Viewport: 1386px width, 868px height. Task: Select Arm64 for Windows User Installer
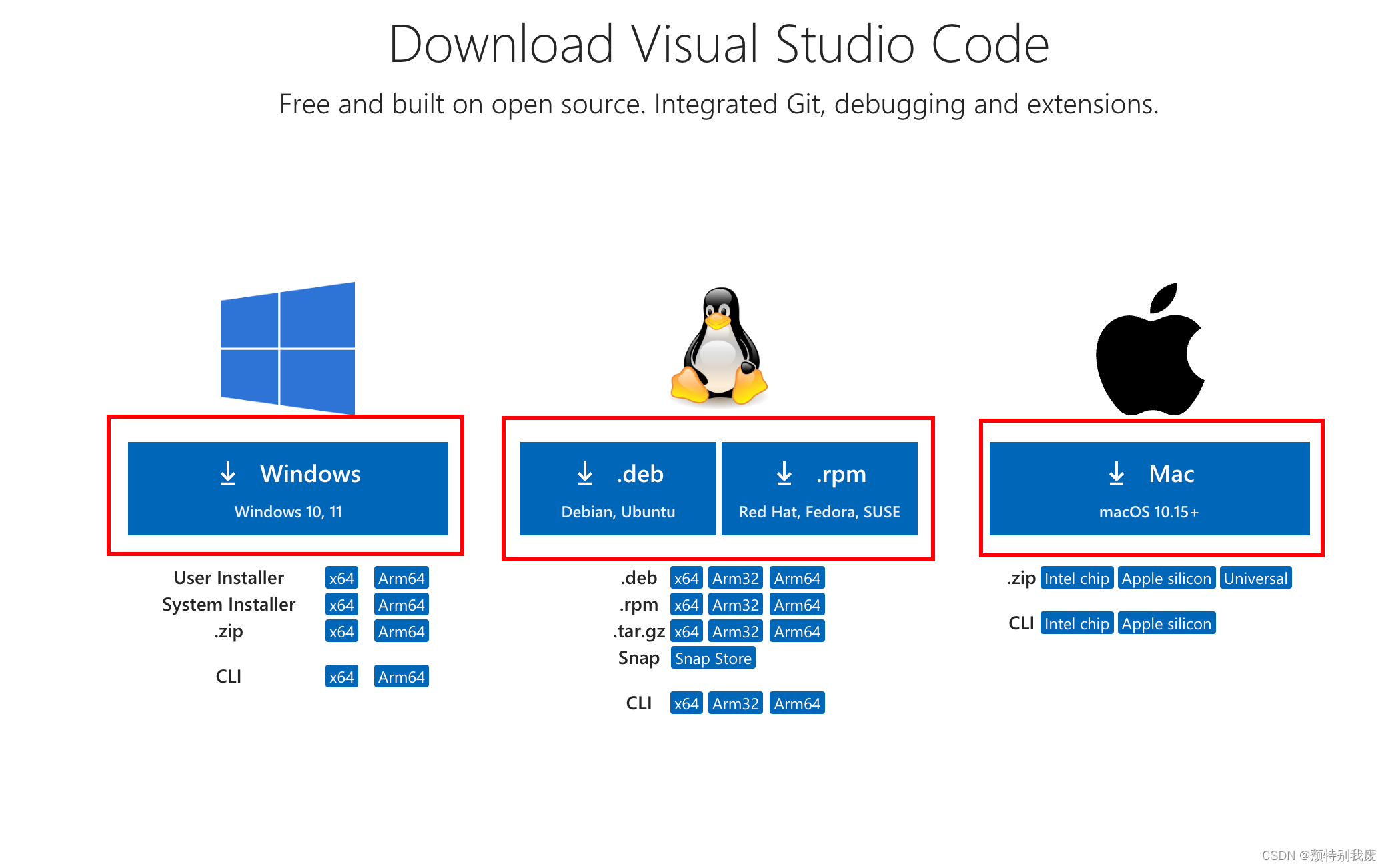[x=402, y=578]
